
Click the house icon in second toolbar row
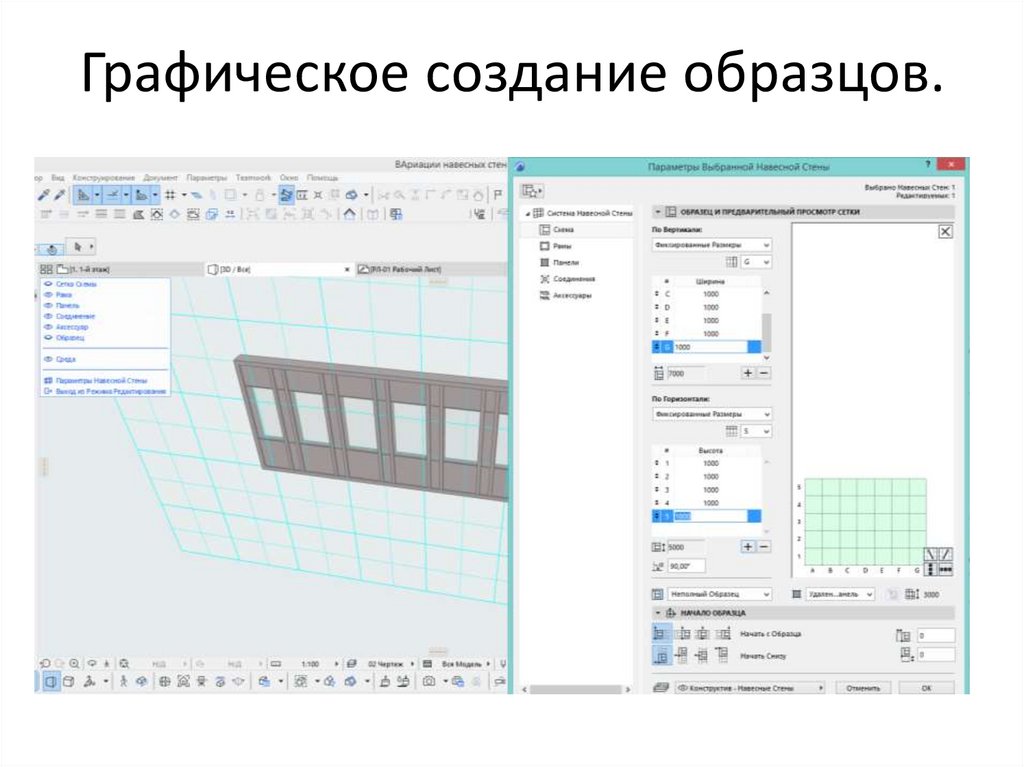tap(349, 214)
